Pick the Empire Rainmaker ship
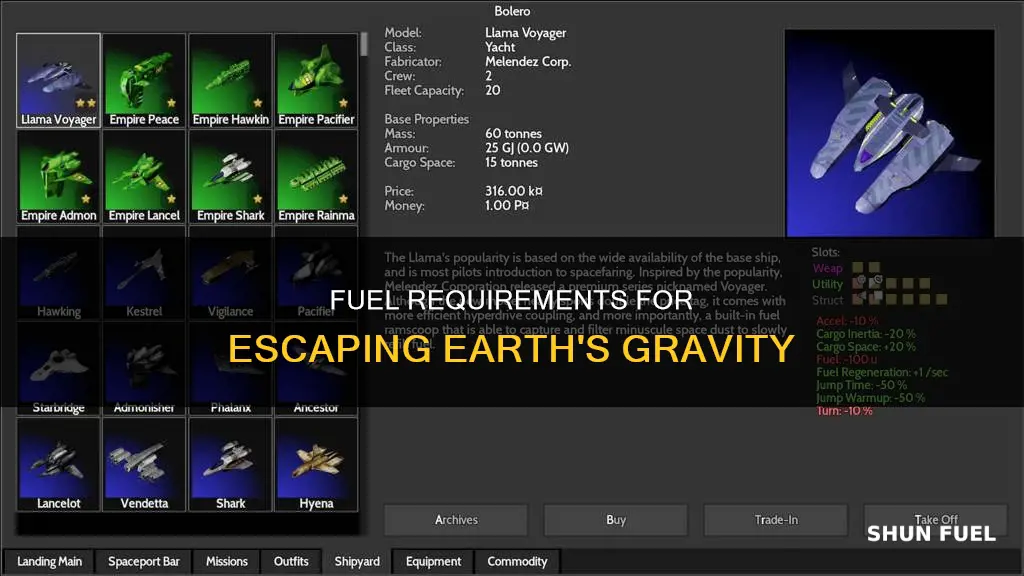Screen dimensions: 1024x576 coord(316,176)
